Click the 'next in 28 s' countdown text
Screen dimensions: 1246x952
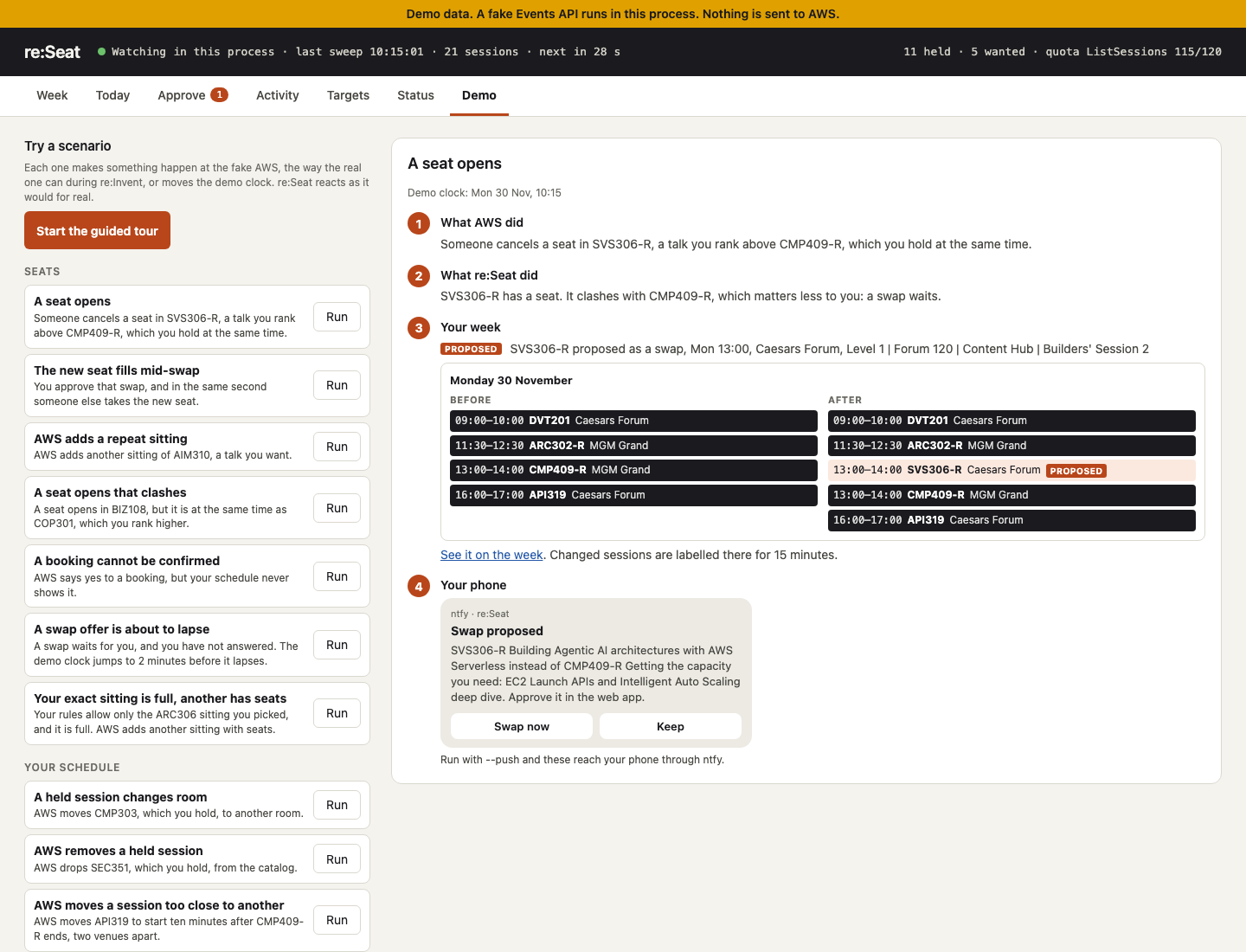coord(580,52)
